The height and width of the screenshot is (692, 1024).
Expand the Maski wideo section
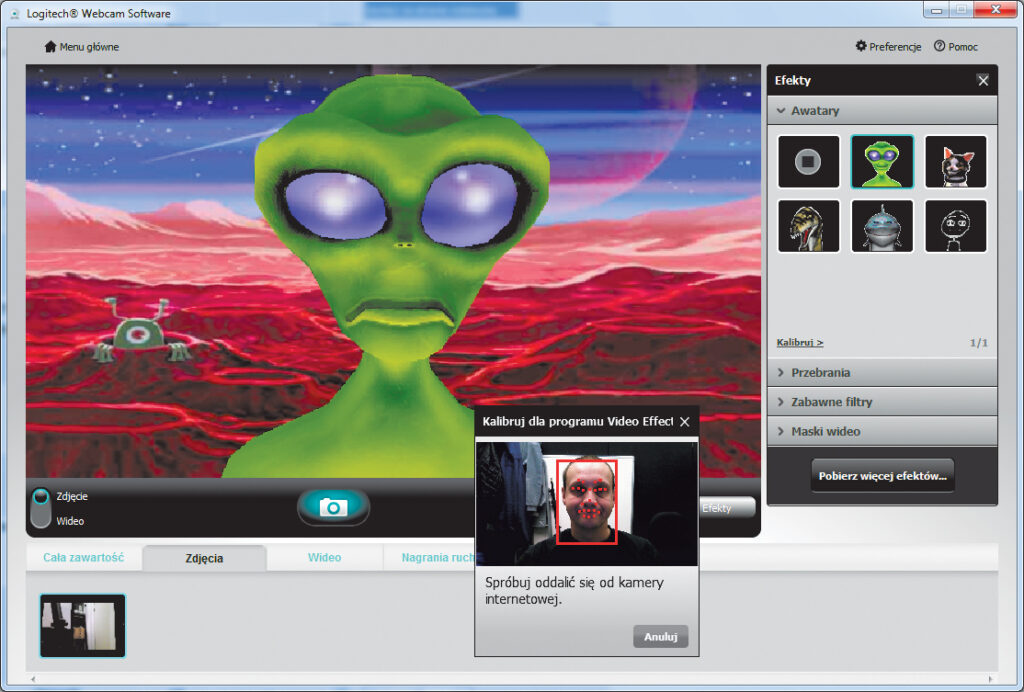882,431
